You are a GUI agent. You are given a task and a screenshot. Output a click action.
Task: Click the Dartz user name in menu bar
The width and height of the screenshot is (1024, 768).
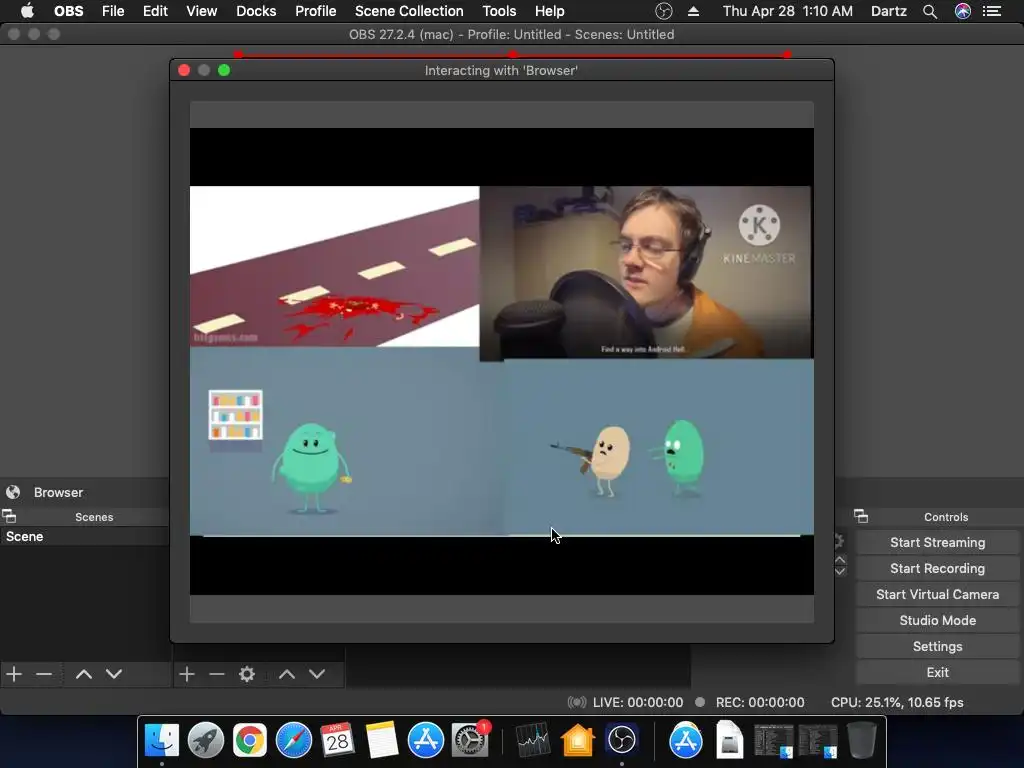tap(888, 11)
